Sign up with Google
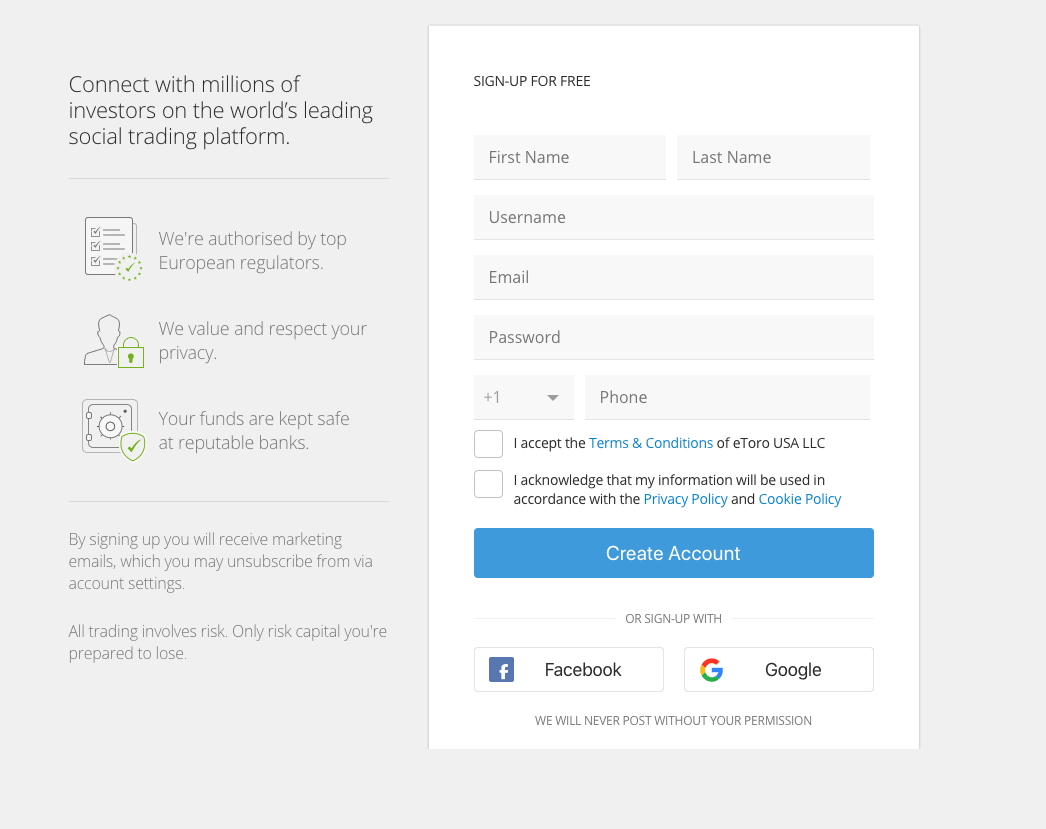This screenshot has height=829, width=1046. (x=778, y=669)
